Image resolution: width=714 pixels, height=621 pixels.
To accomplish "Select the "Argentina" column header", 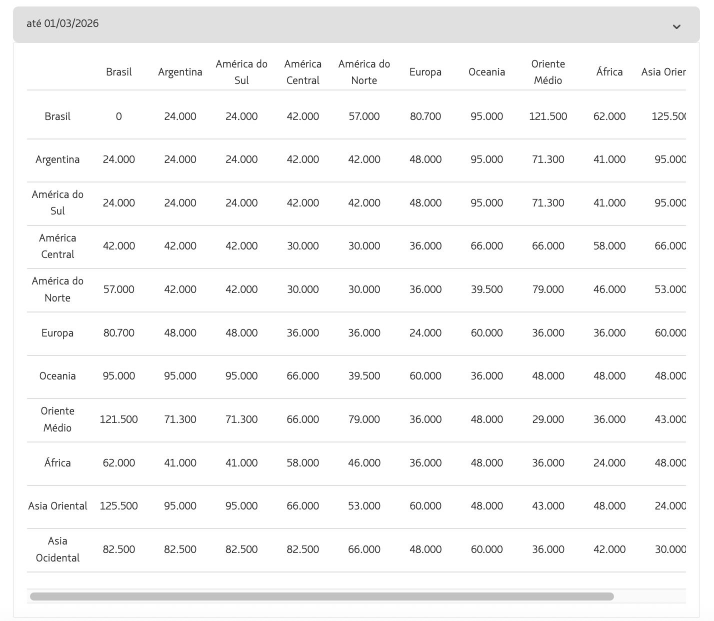I will [180, 72].
